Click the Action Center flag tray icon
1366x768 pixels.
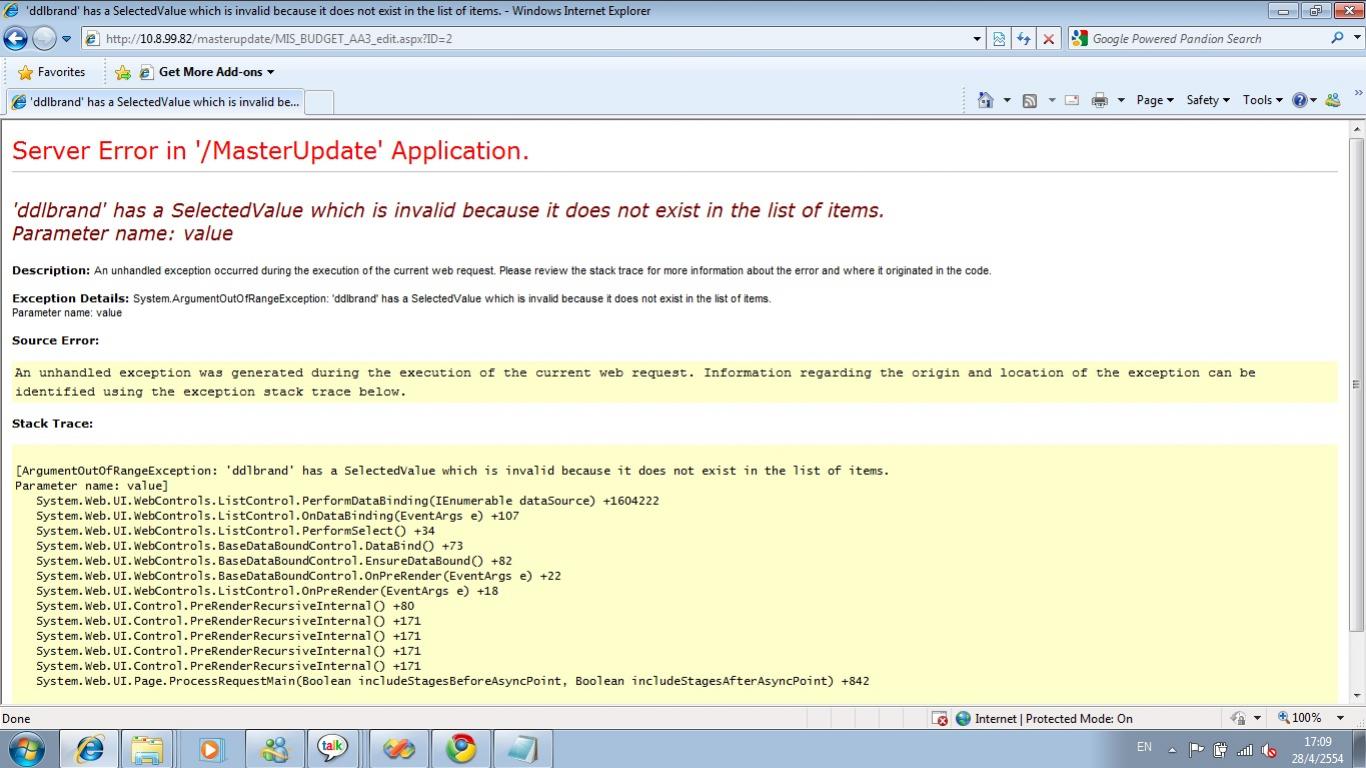click(1196, 750)
